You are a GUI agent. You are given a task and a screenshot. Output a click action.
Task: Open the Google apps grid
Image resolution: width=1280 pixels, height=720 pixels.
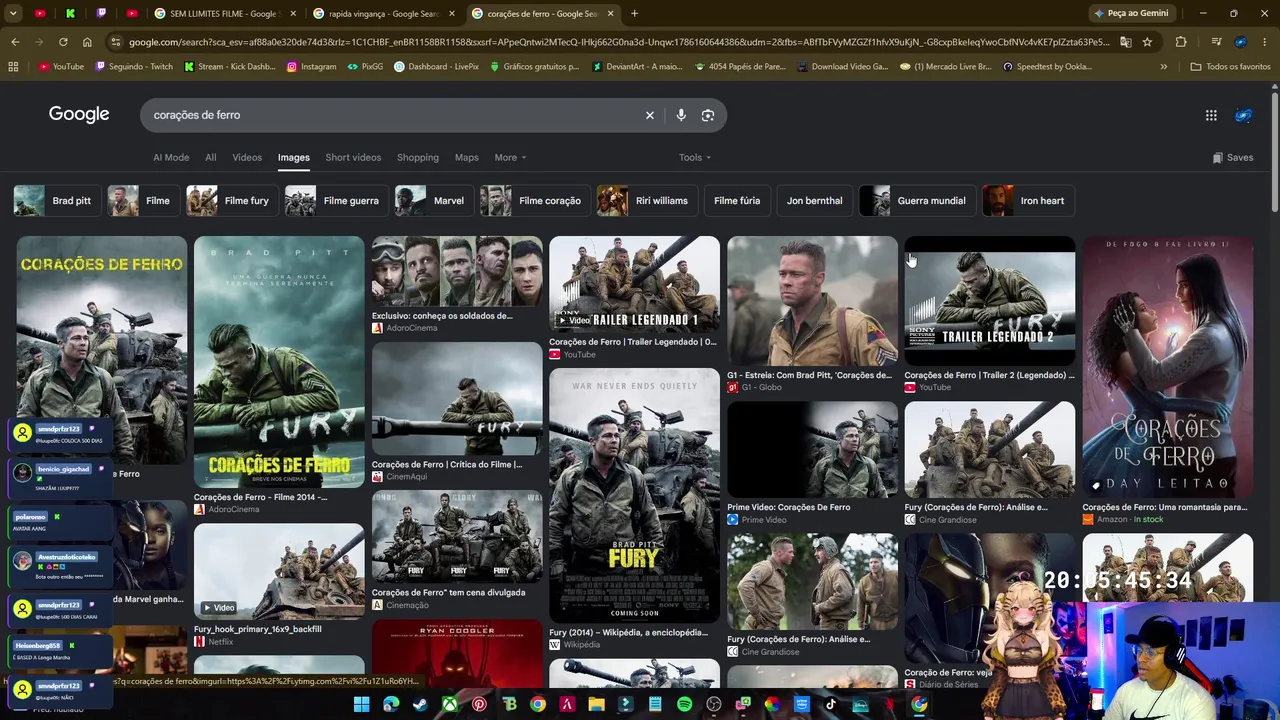point(1211,115)
